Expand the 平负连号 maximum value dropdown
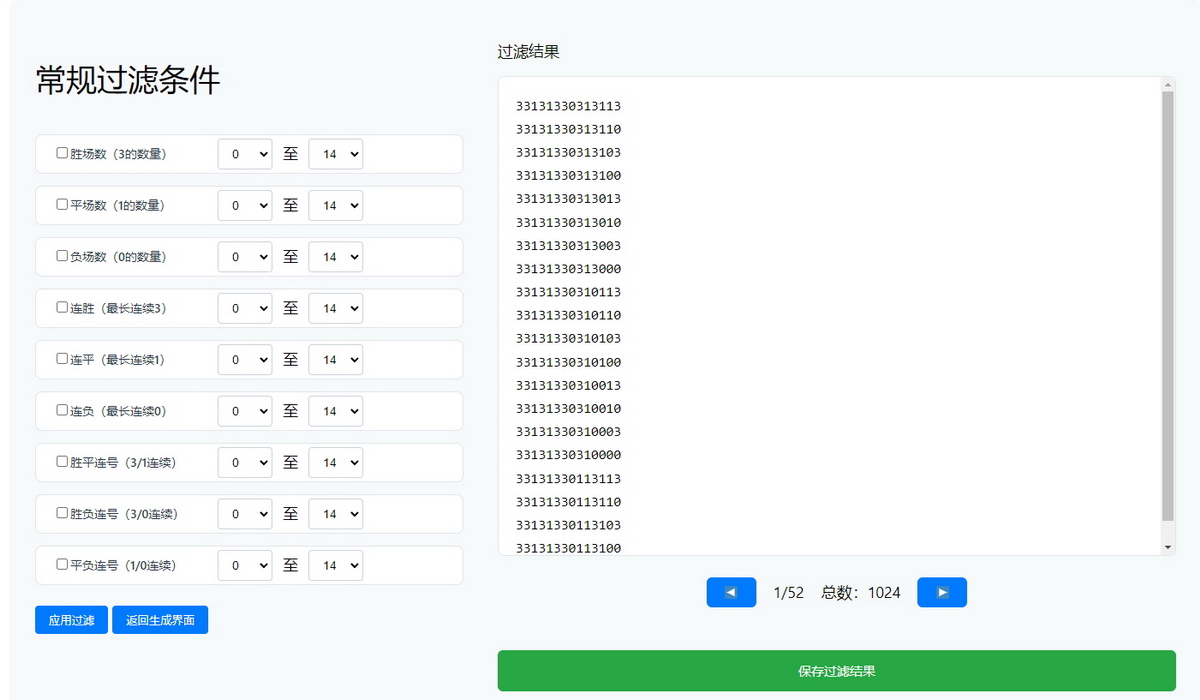Viewport: 1200px width, 700px height. click(x=335, y=565)
